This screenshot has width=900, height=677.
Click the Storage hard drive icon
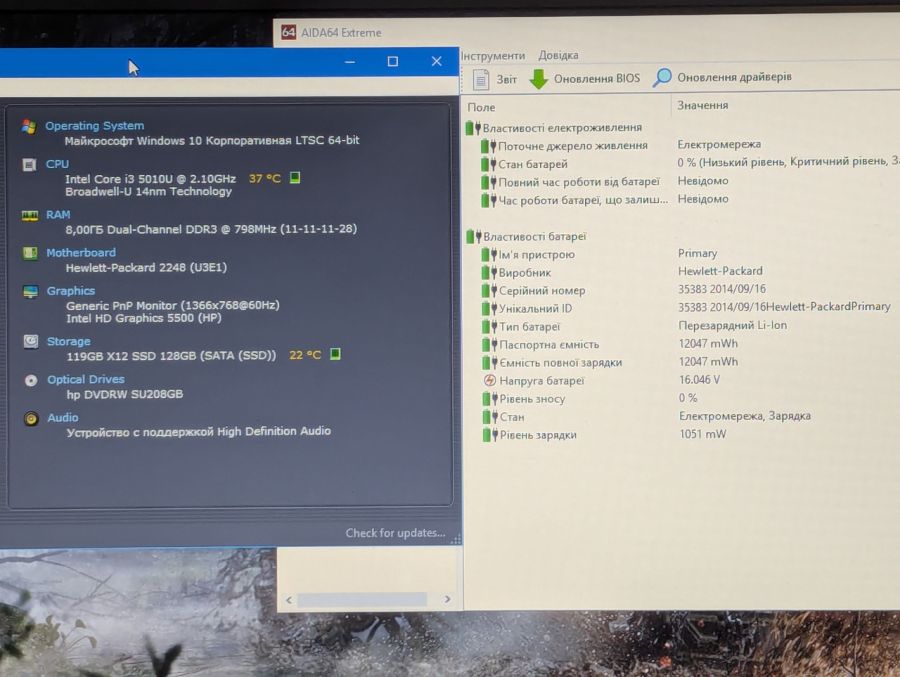[31, 342]
